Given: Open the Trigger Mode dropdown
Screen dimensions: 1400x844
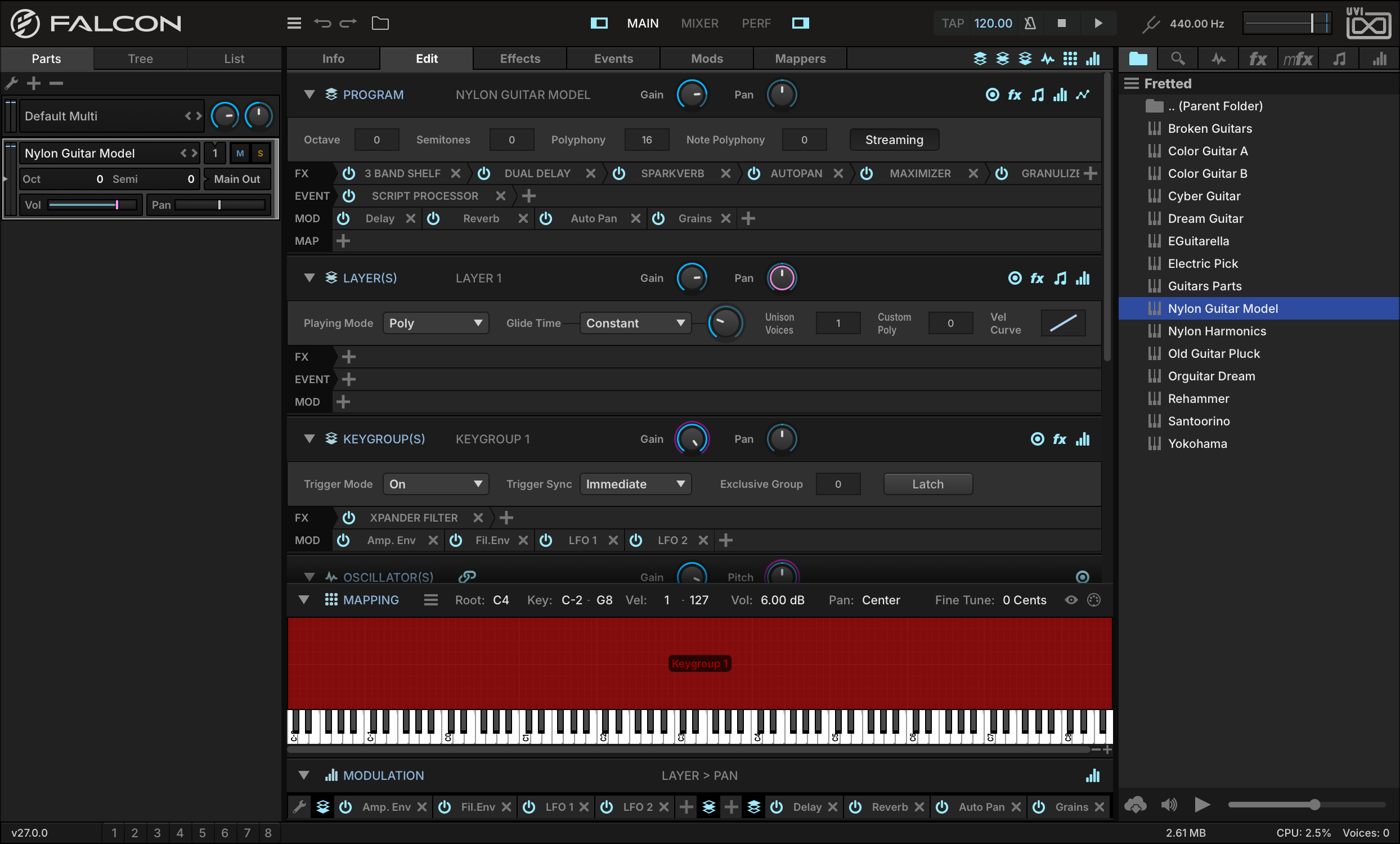Looking at the screenshot, I should click(x=436, y=484).
